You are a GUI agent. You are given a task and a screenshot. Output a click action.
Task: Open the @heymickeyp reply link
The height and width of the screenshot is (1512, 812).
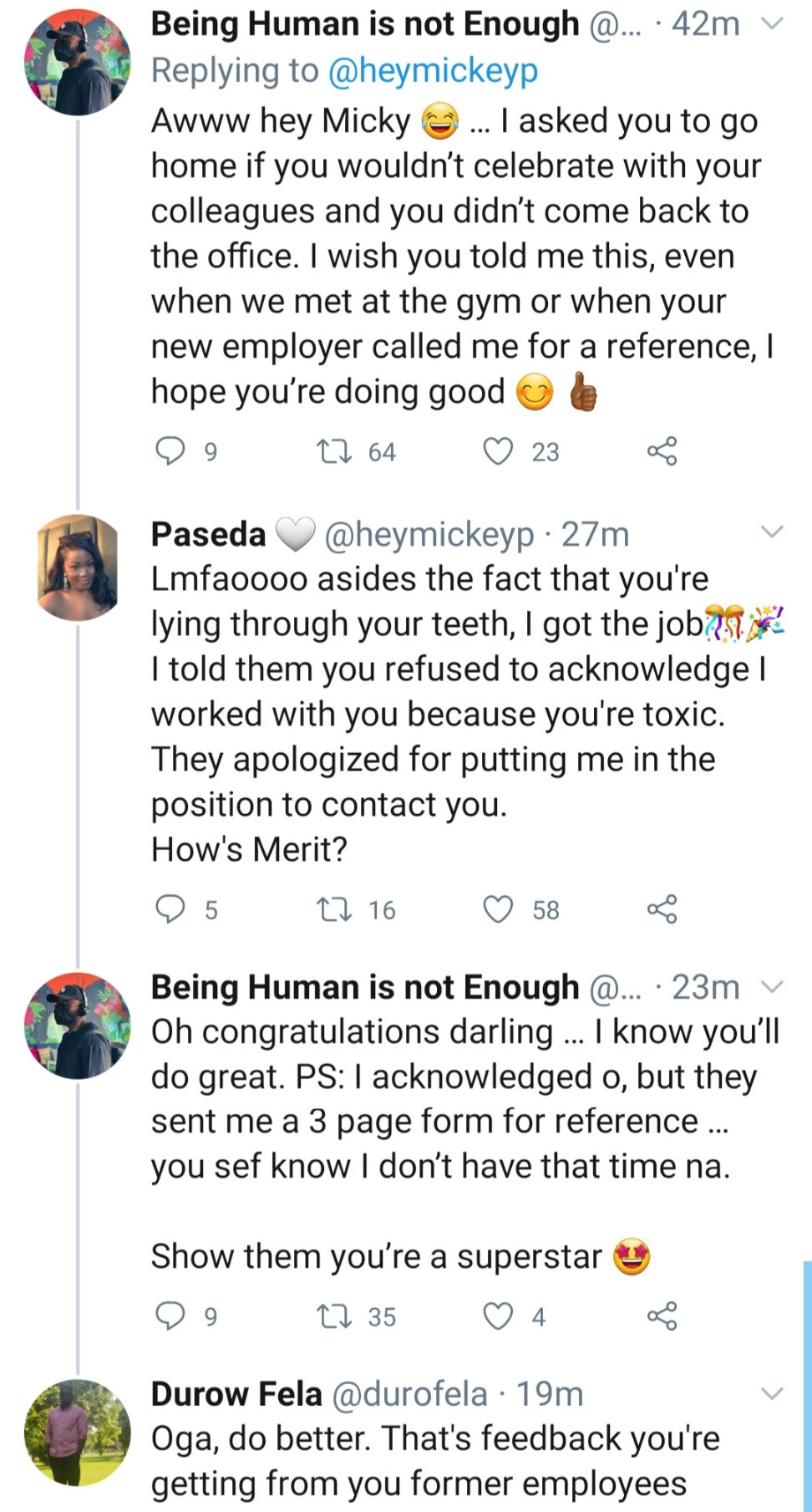(x=433, y=71)
